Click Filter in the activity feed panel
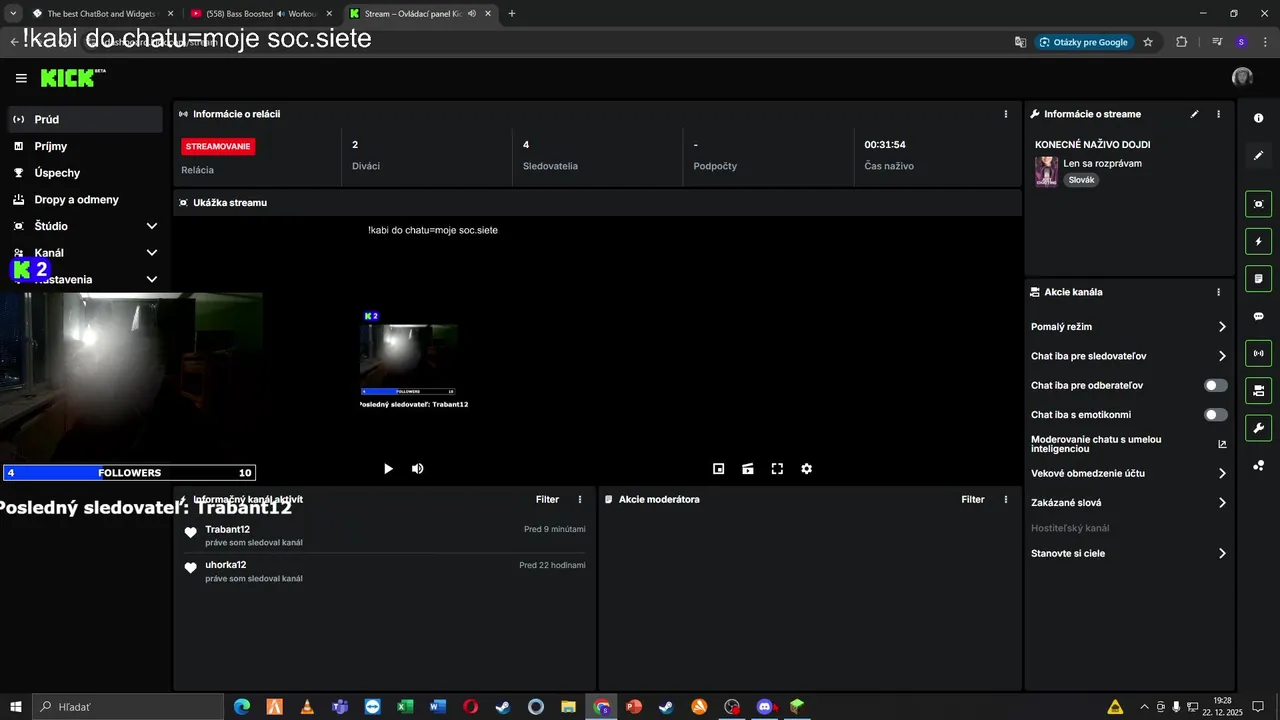 (x=547, y=499)
